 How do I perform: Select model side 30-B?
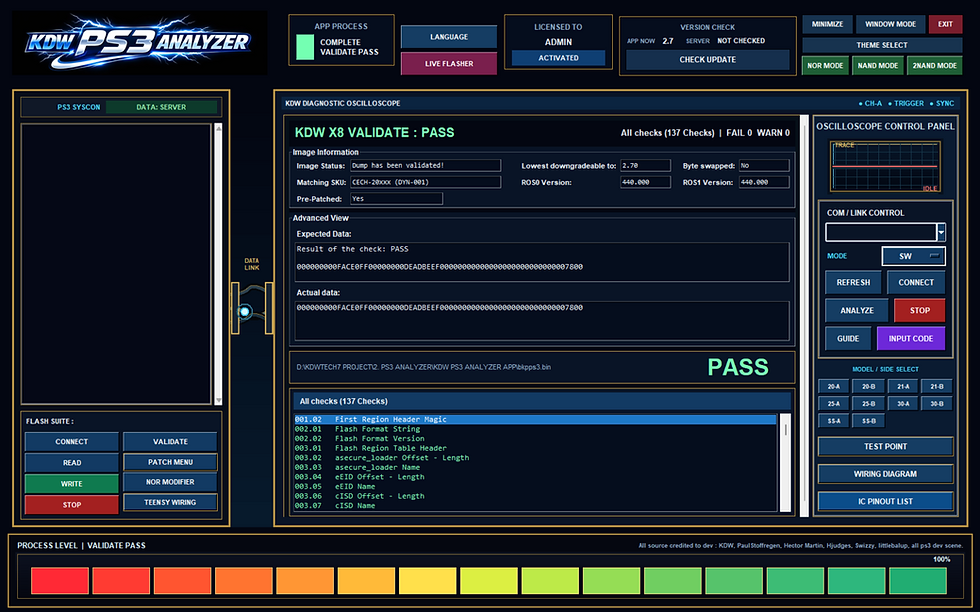click(937, 404)
